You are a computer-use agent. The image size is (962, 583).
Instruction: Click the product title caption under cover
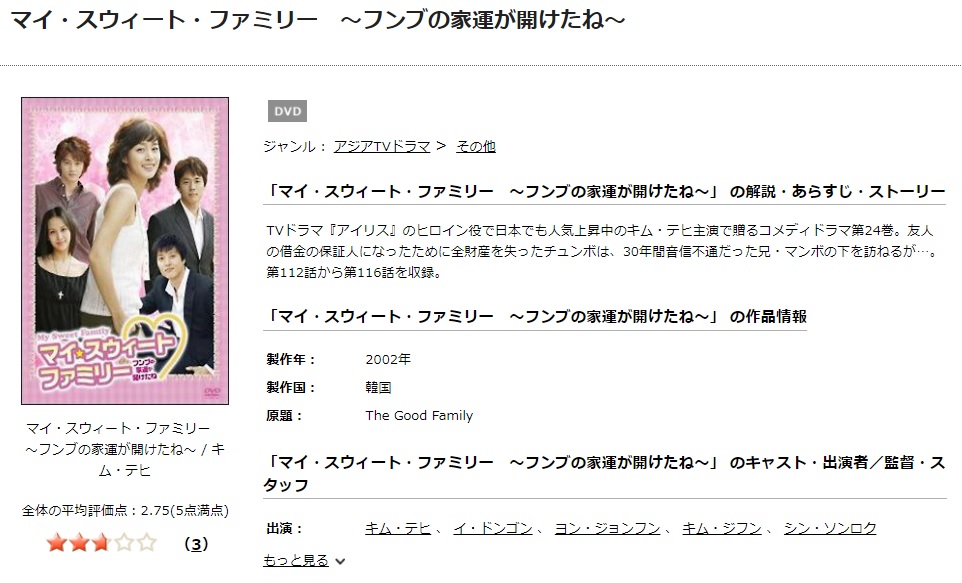click(x=125, y=449)
